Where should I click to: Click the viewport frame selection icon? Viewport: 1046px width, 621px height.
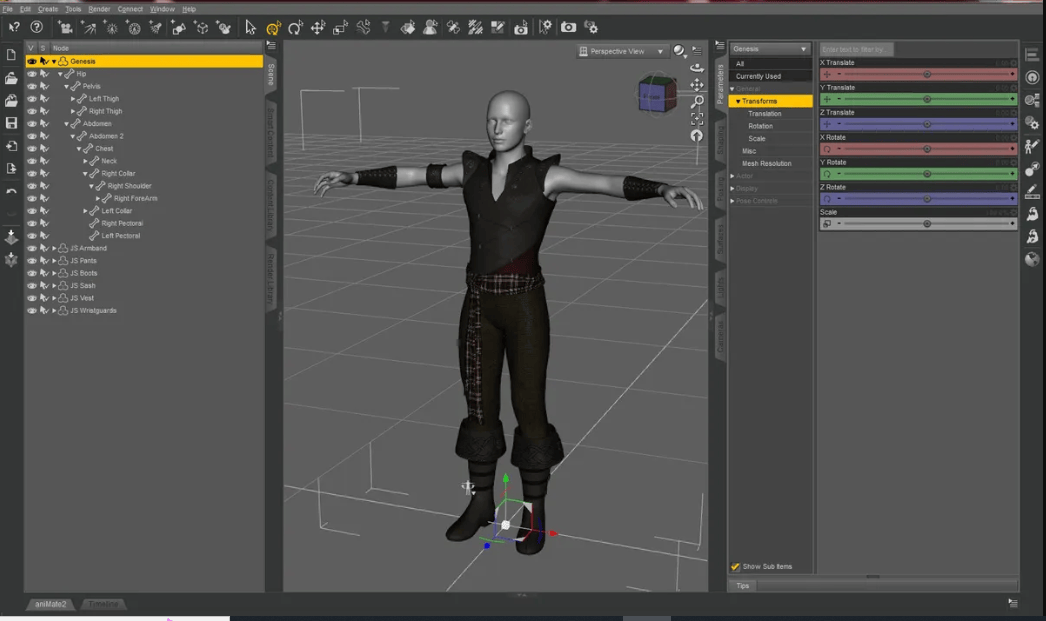coord(696,119)
